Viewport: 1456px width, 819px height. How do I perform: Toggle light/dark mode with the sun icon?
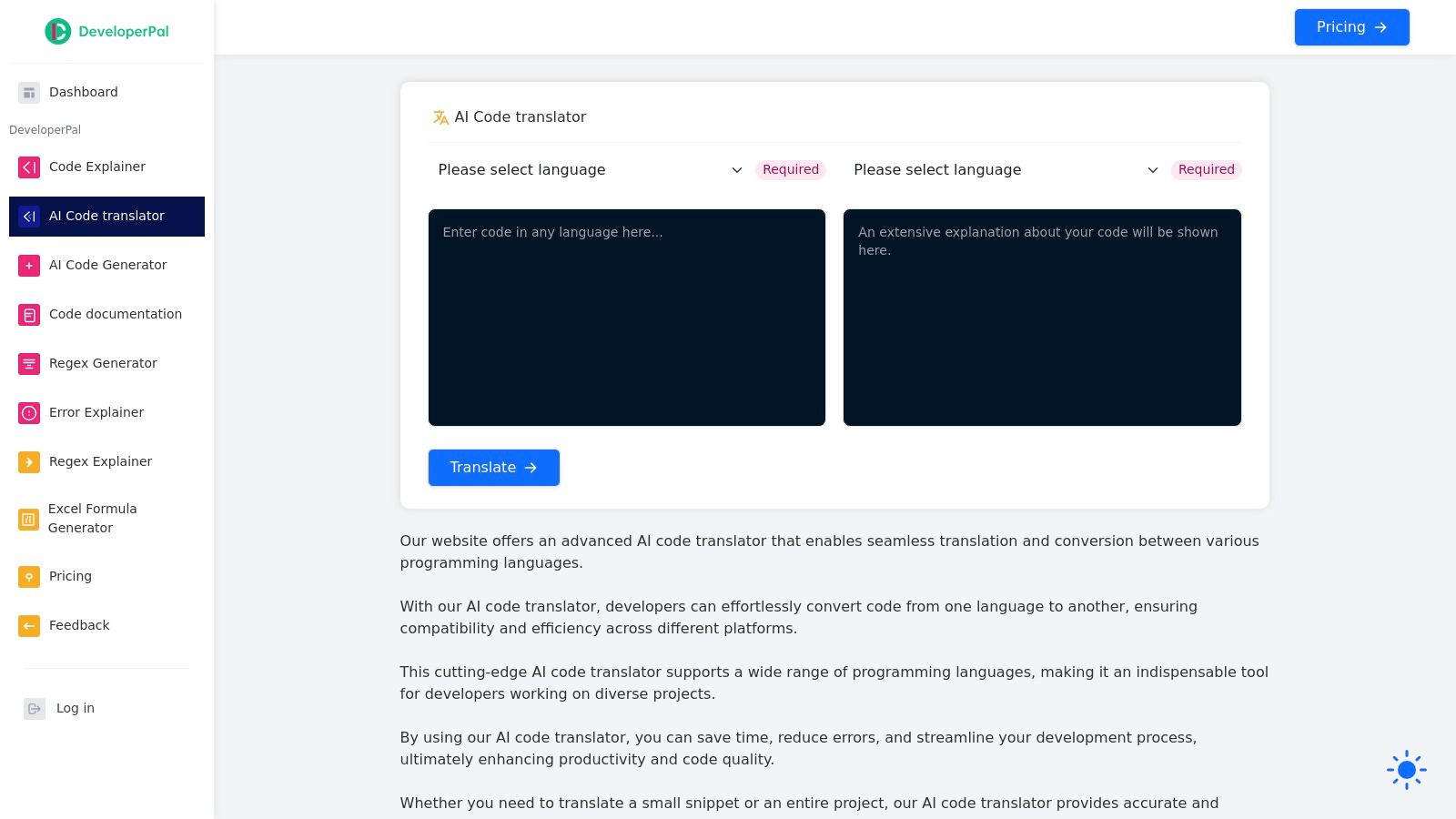pos(1406,770)
